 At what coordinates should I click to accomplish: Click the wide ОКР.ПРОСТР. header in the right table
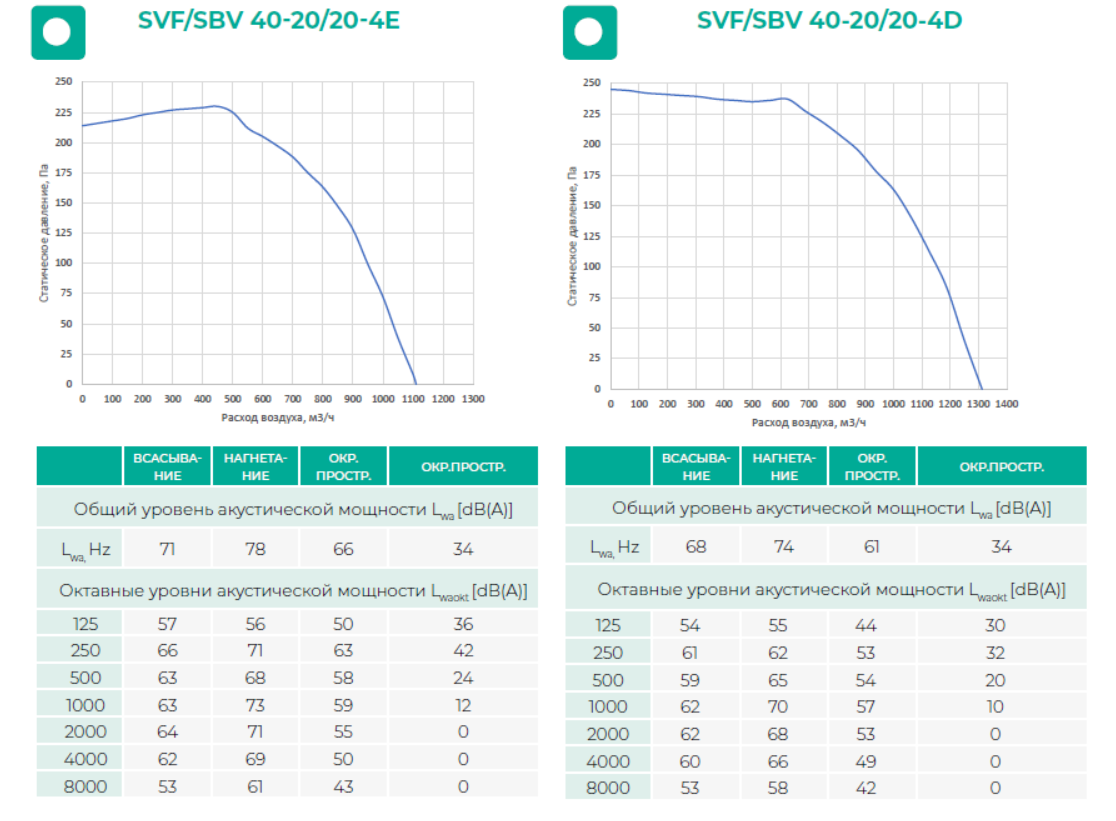point(1001,467)
